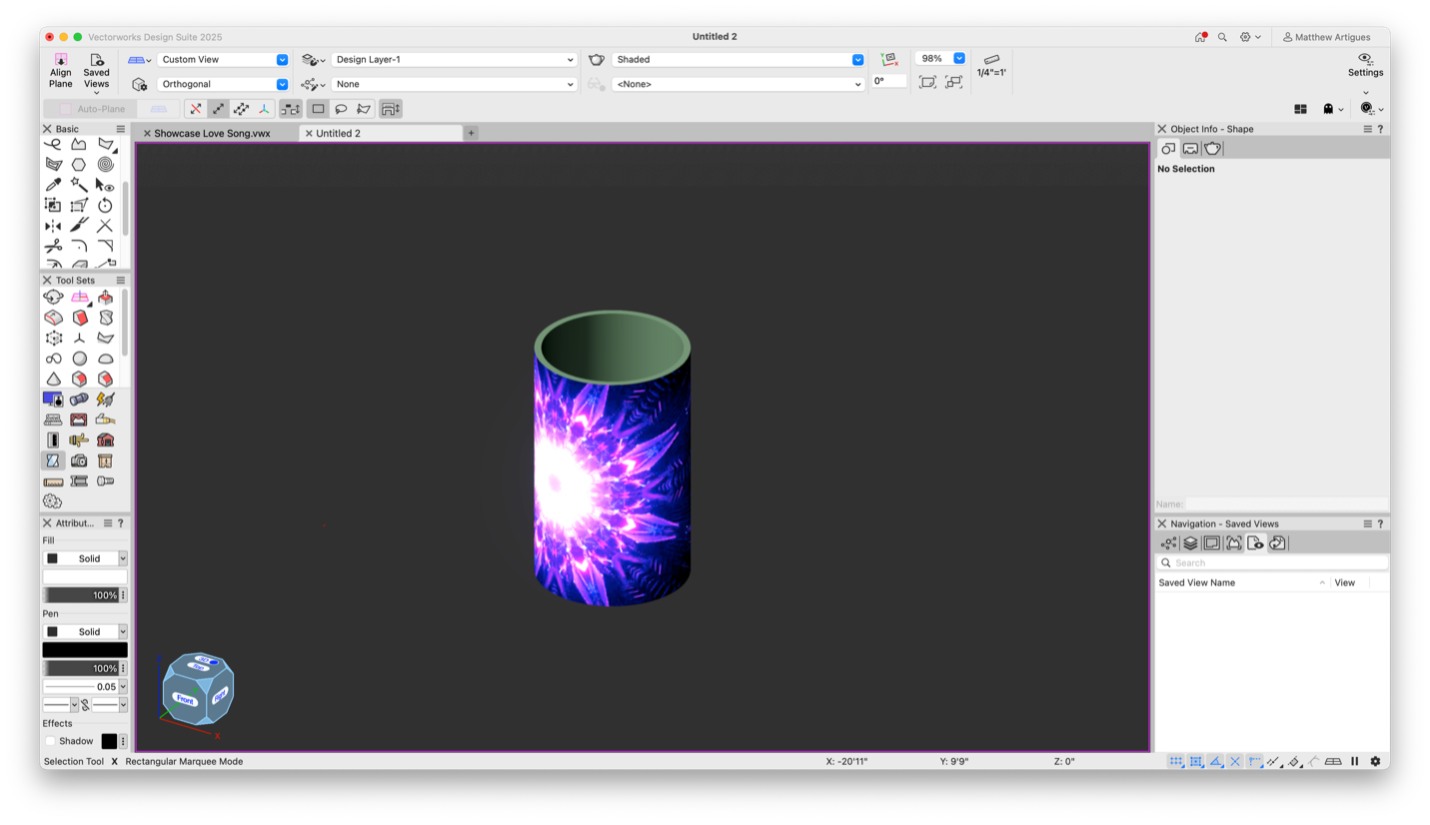Open the Render tab in Object Info
1430x825 pixels.
(1212, 149)
